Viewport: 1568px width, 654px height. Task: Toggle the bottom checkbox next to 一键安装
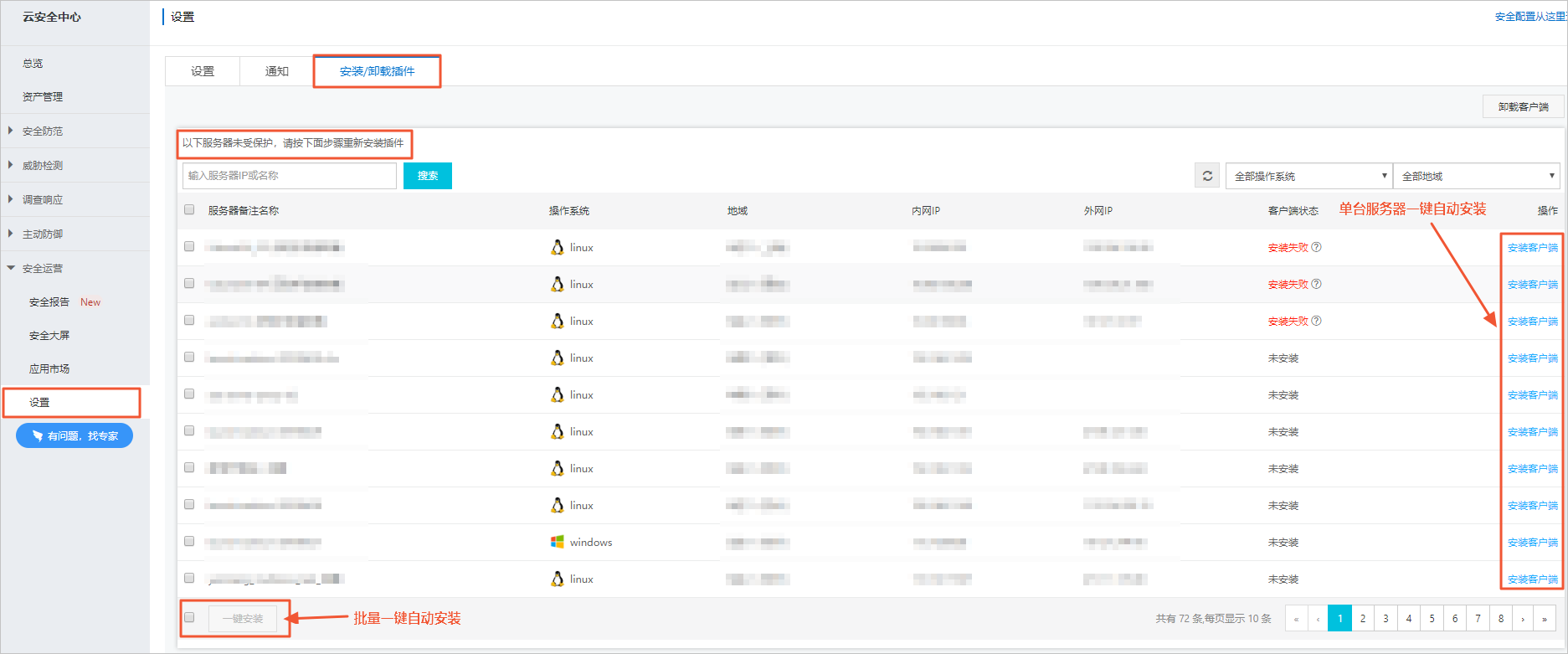(x=189, y=617)
